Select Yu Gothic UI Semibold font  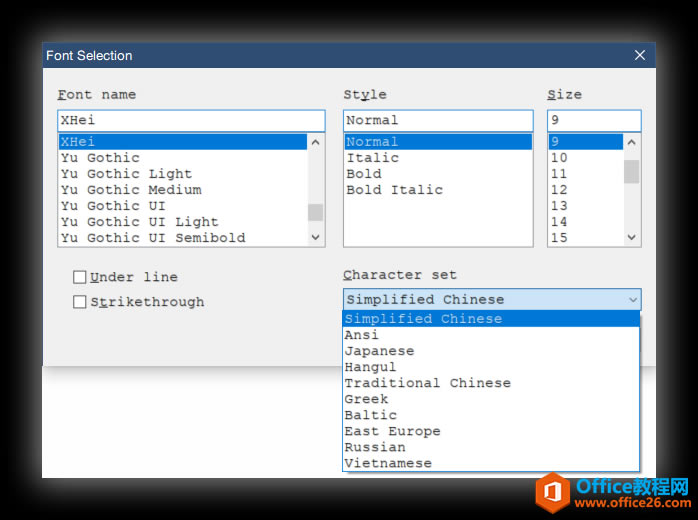click(x=152, y=238)
